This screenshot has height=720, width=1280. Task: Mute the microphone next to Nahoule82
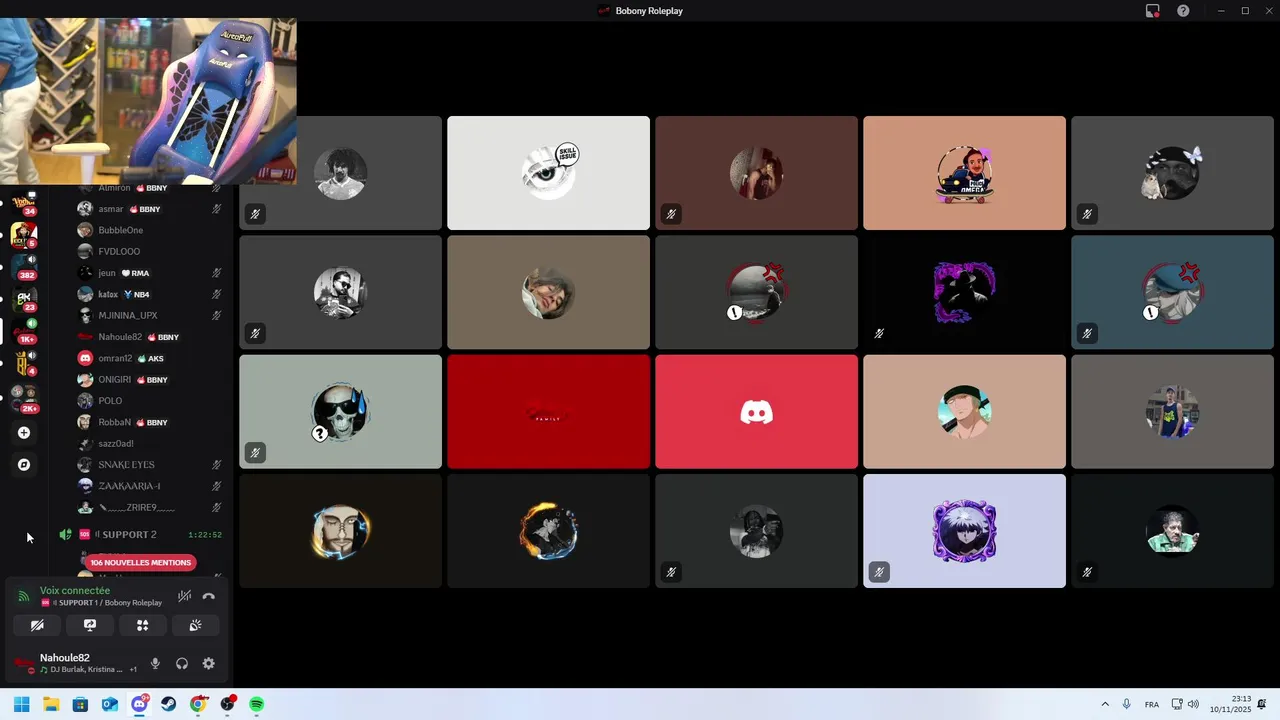pos(155,663)
